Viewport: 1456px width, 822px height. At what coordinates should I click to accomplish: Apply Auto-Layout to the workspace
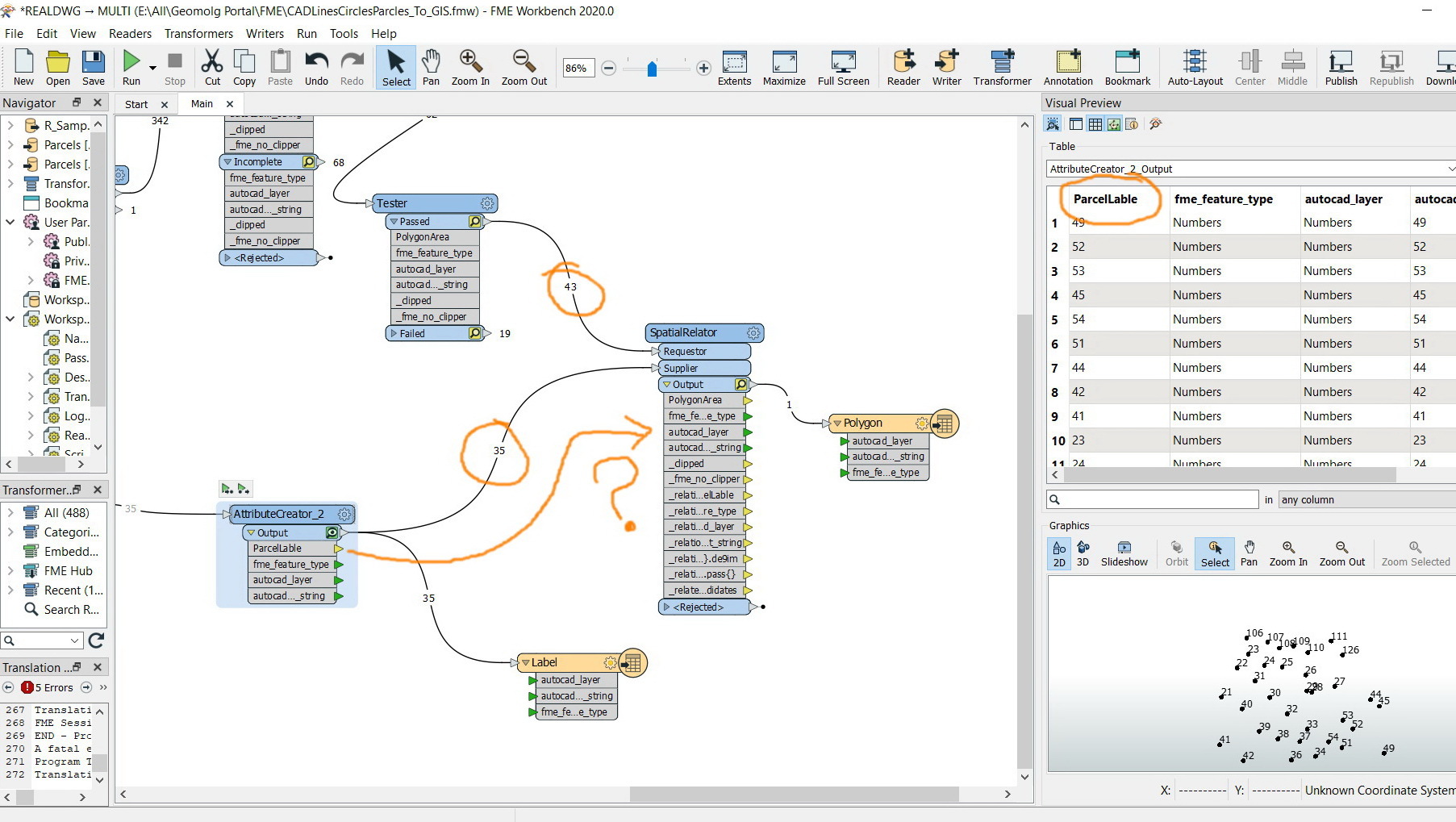tap(1195, 68)
